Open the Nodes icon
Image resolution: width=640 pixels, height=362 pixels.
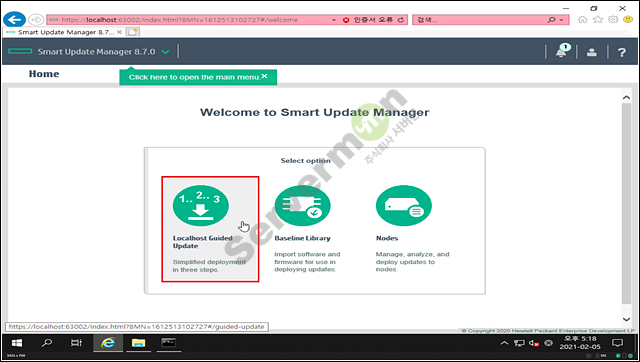(x=404, y=206)
